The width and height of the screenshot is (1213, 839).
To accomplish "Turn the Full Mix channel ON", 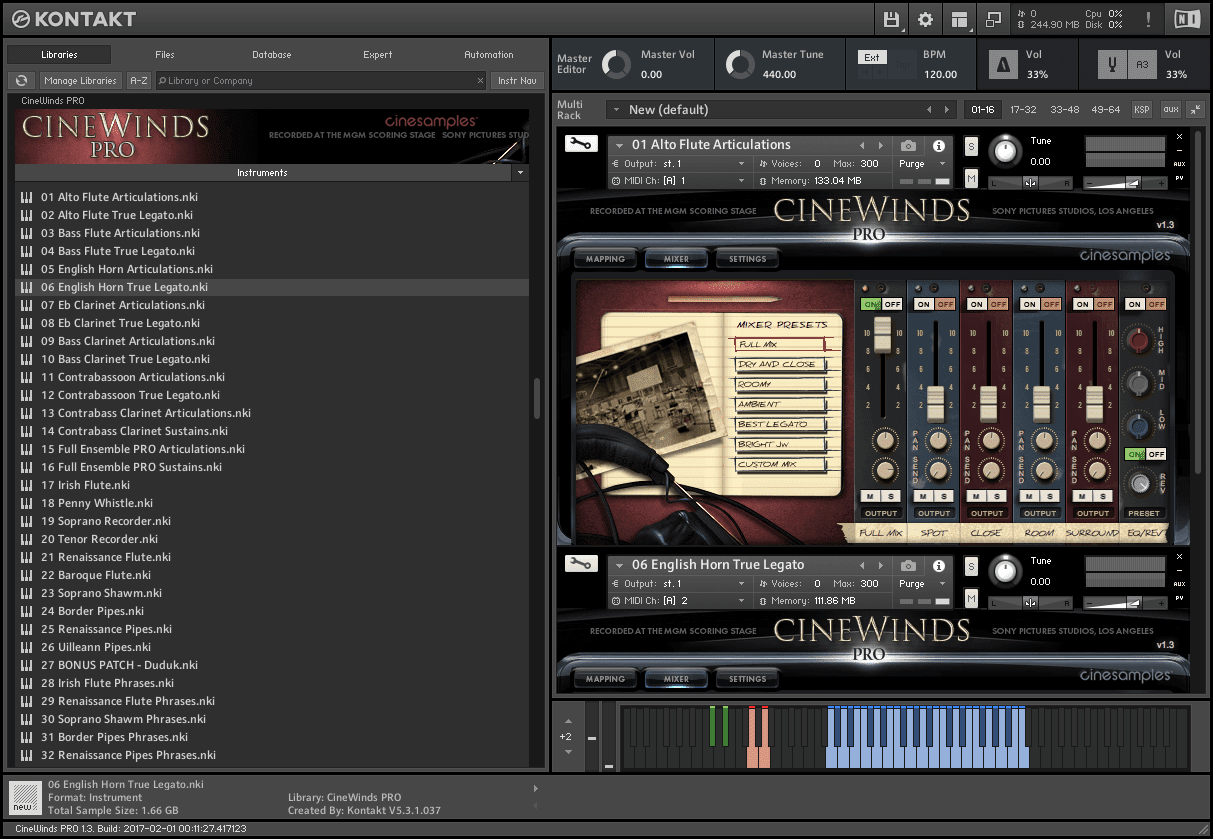I will tap(870, 304).
